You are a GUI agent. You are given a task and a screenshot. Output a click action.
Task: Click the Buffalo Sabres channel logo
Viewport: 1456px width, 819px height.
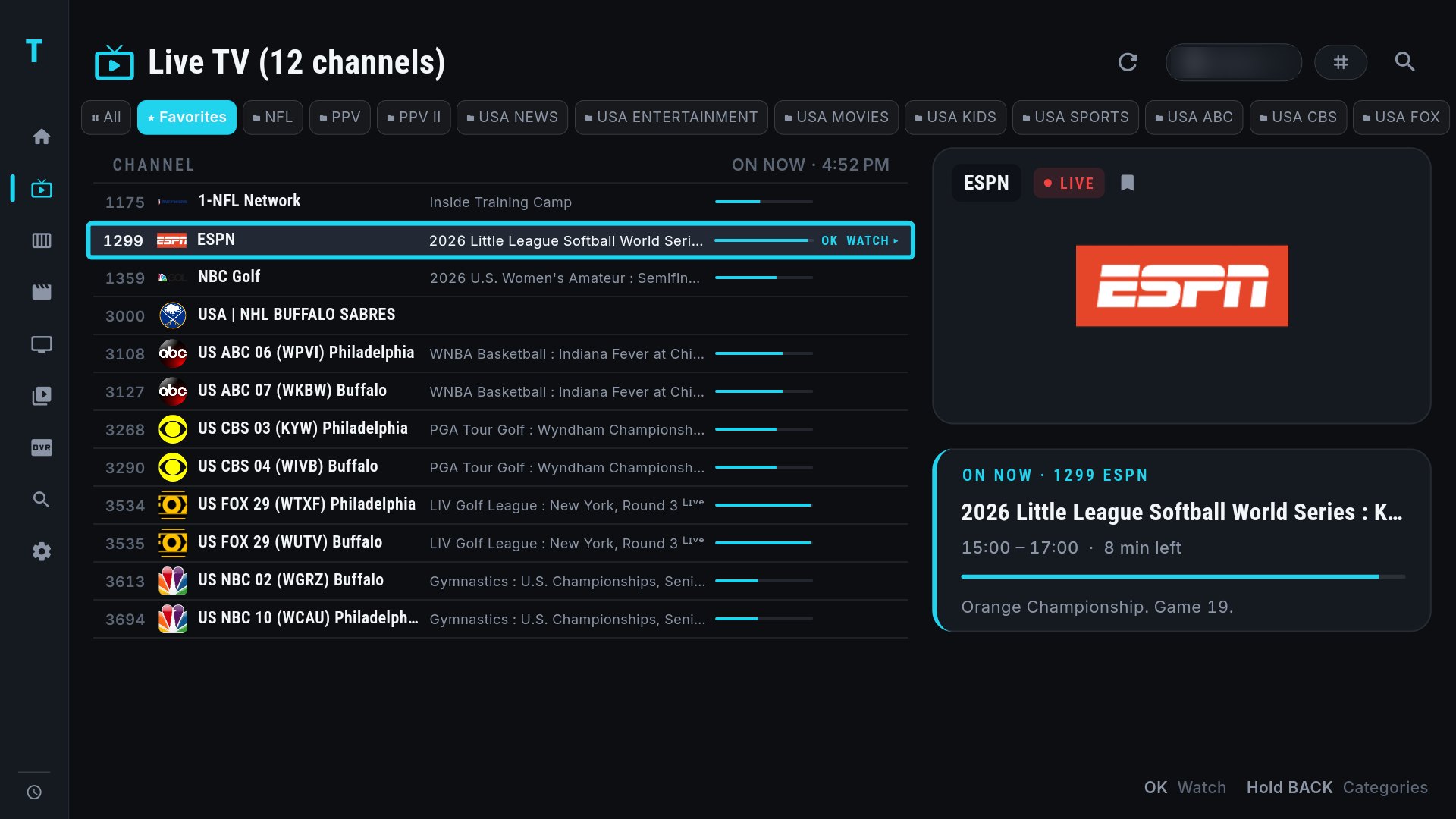click(x=173, y=315)
